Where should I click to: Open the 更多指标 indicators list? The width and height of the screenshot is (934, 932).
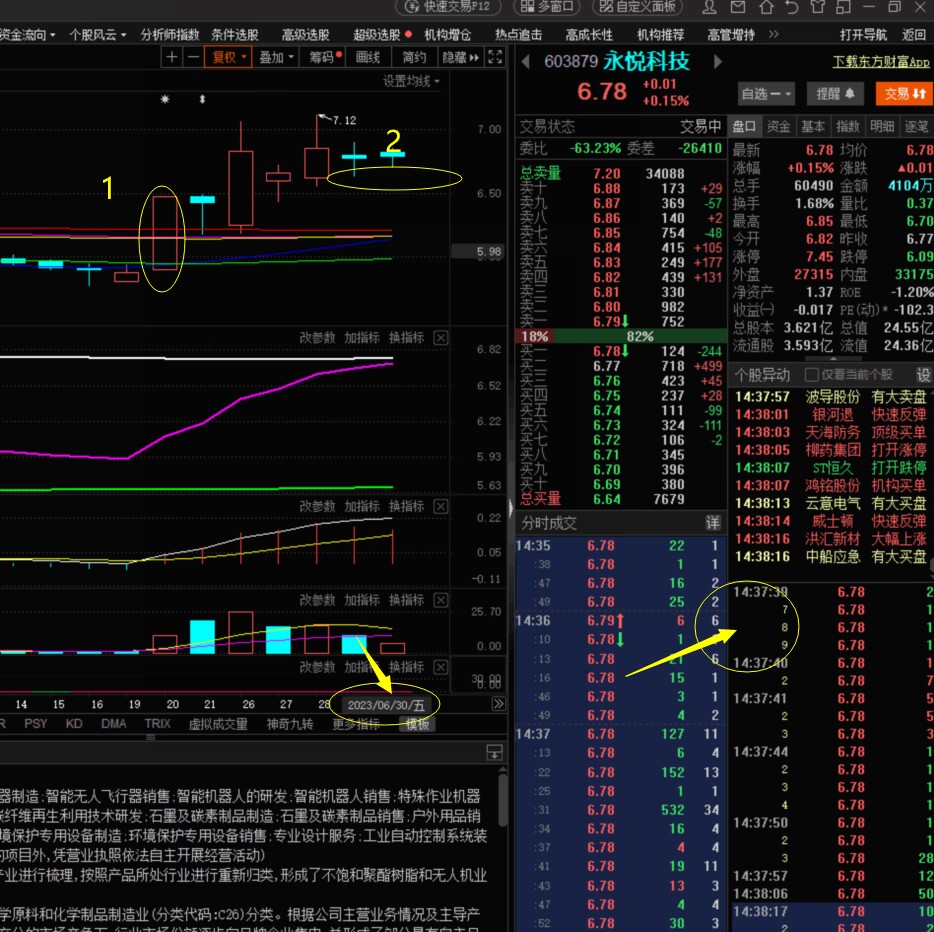[356, 724]
